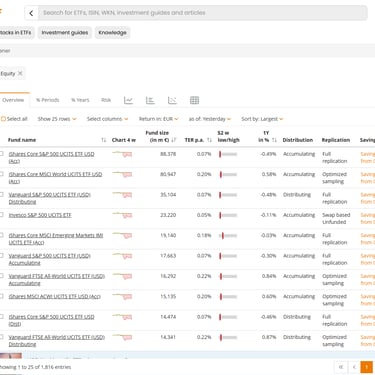Image resolution: width=375 pixels, height=375 pixels.
Task: Select checkbox for iShares Core MSCI Emerging Markets
Action: [x=2, y=235]
